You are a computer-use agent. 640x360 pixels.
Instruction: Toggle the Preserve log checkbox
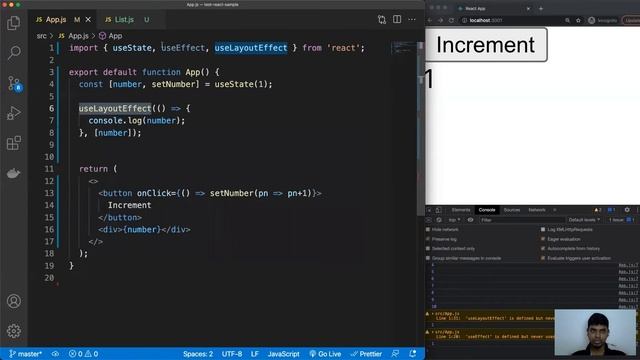(428, 239)
